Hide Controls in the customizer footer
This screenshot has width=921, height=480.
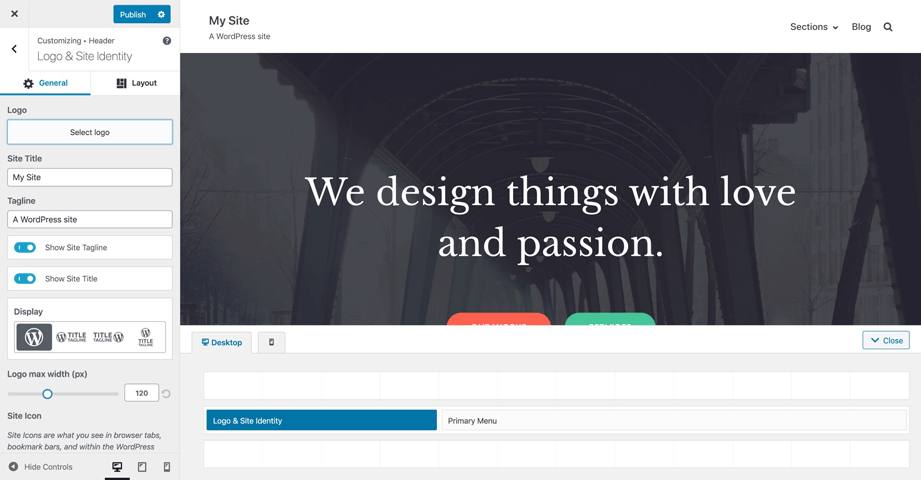[x=41, y=467]
